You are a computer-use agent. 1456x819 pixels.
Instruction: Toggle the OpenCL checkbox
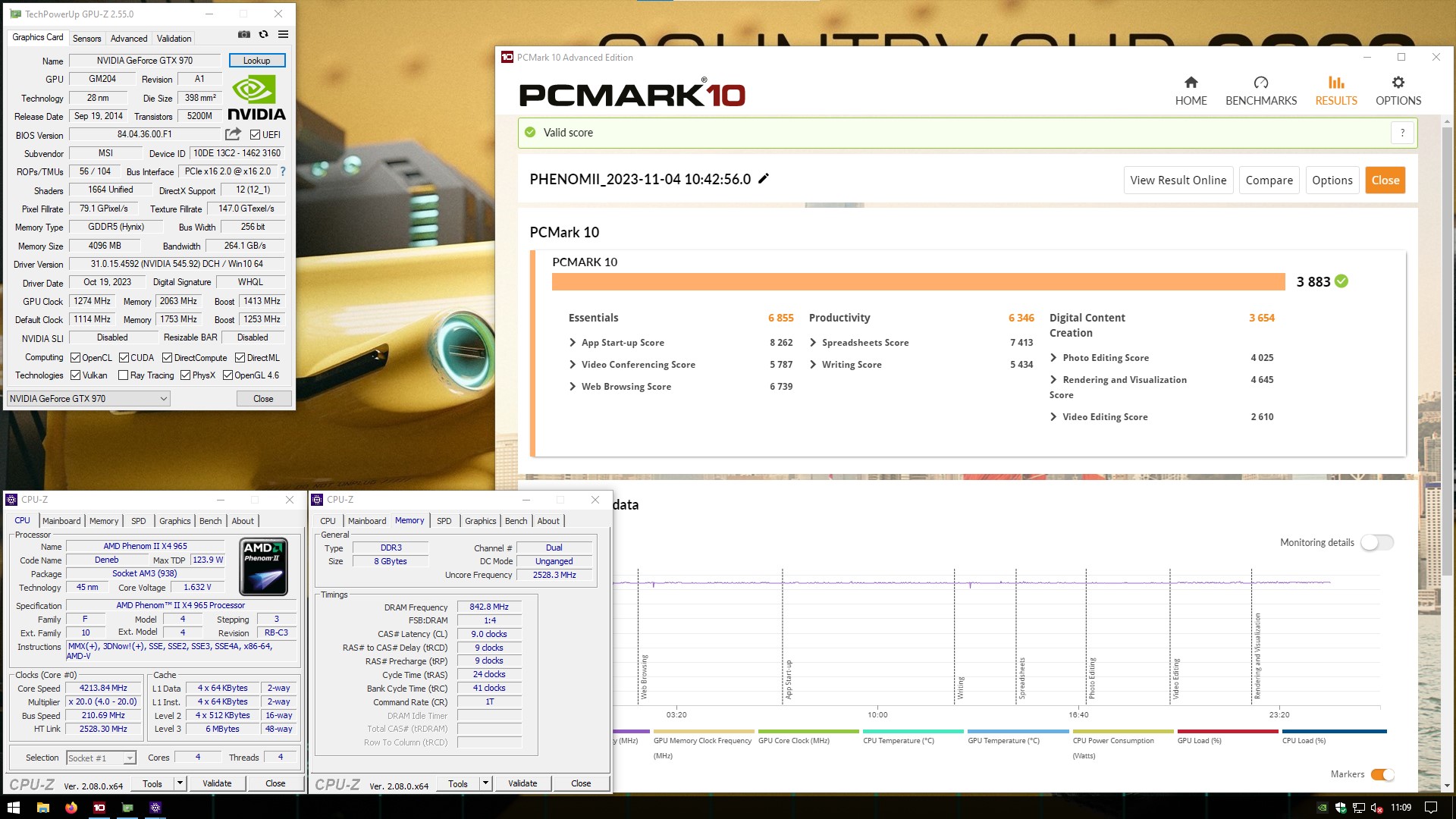pyautogui.click(x=75, y=358)
